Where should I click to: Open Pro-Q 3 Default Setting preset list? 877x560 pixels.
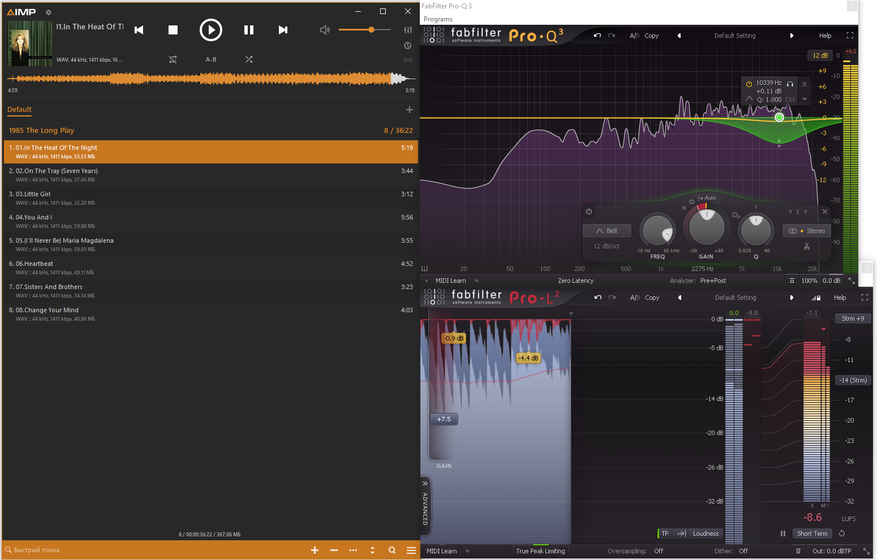[x=735, y=35]
